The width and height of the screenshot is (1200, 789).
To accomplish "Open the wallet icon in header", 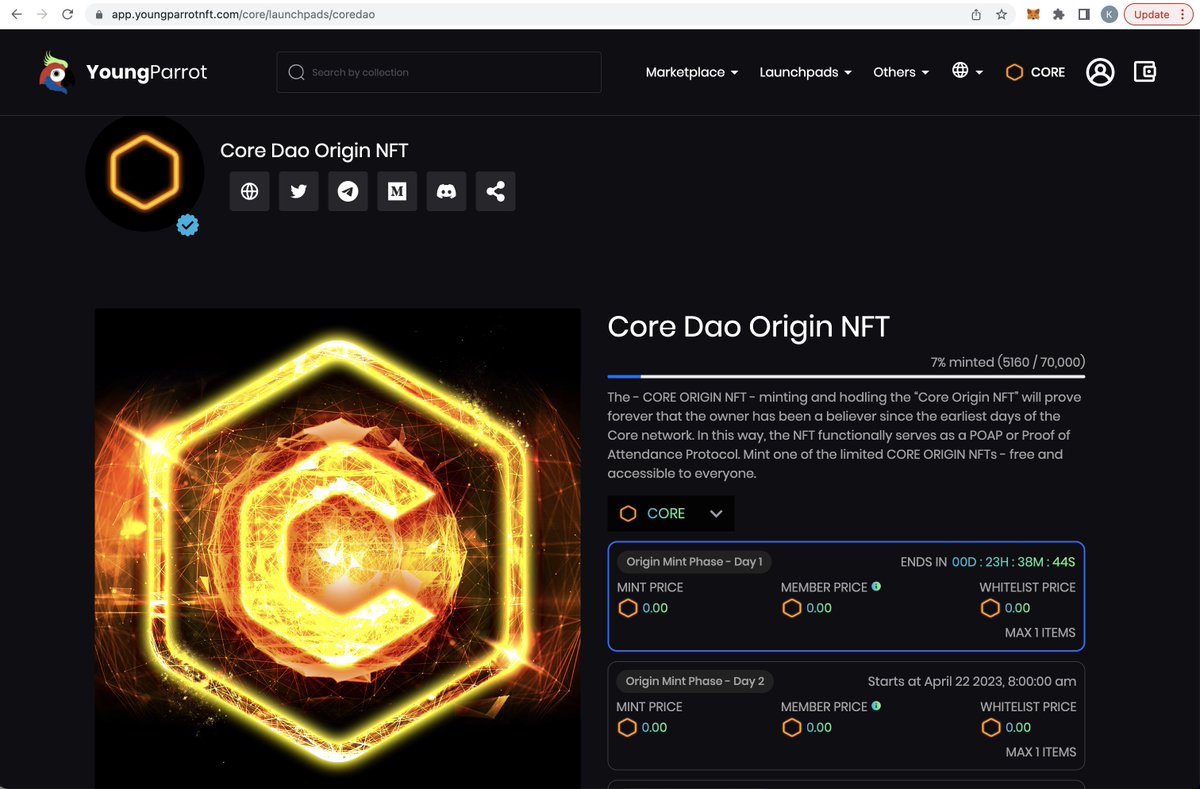I will point(1145,72).
